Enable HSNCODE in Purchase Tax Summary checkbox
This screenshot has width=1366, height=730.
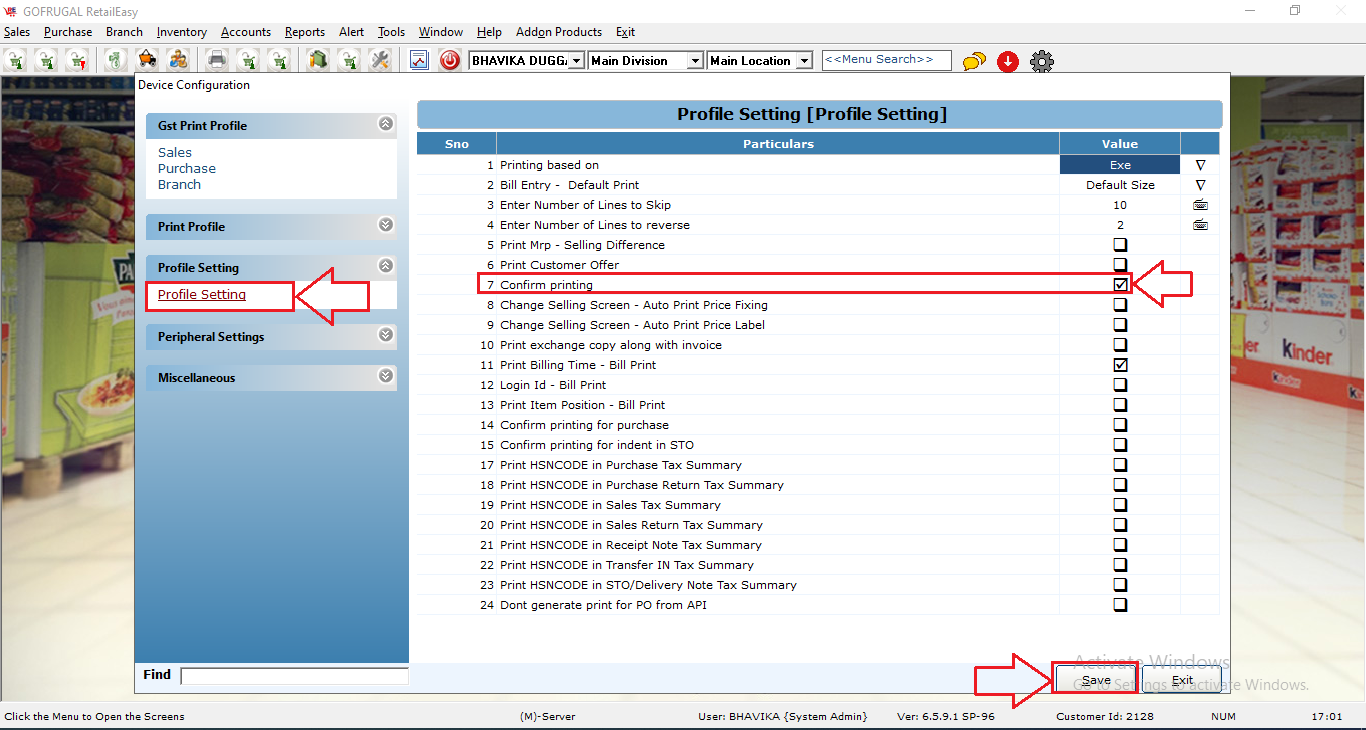(1120, 465)
